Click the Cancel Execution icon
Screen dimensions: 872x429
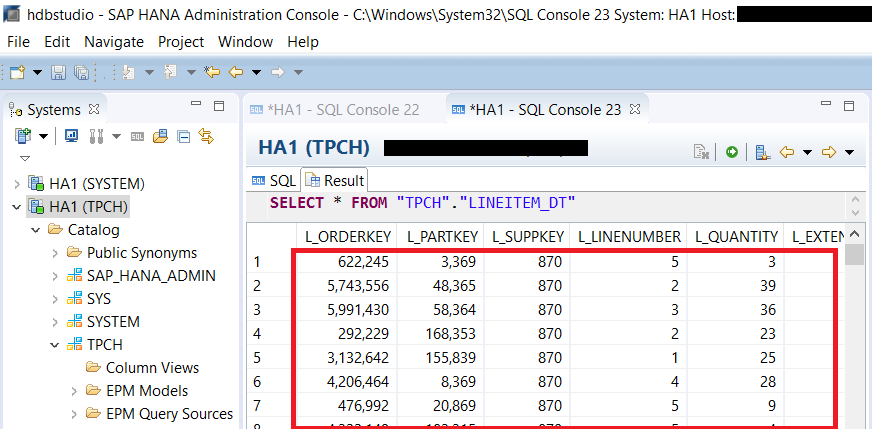(x=701, y=152)
